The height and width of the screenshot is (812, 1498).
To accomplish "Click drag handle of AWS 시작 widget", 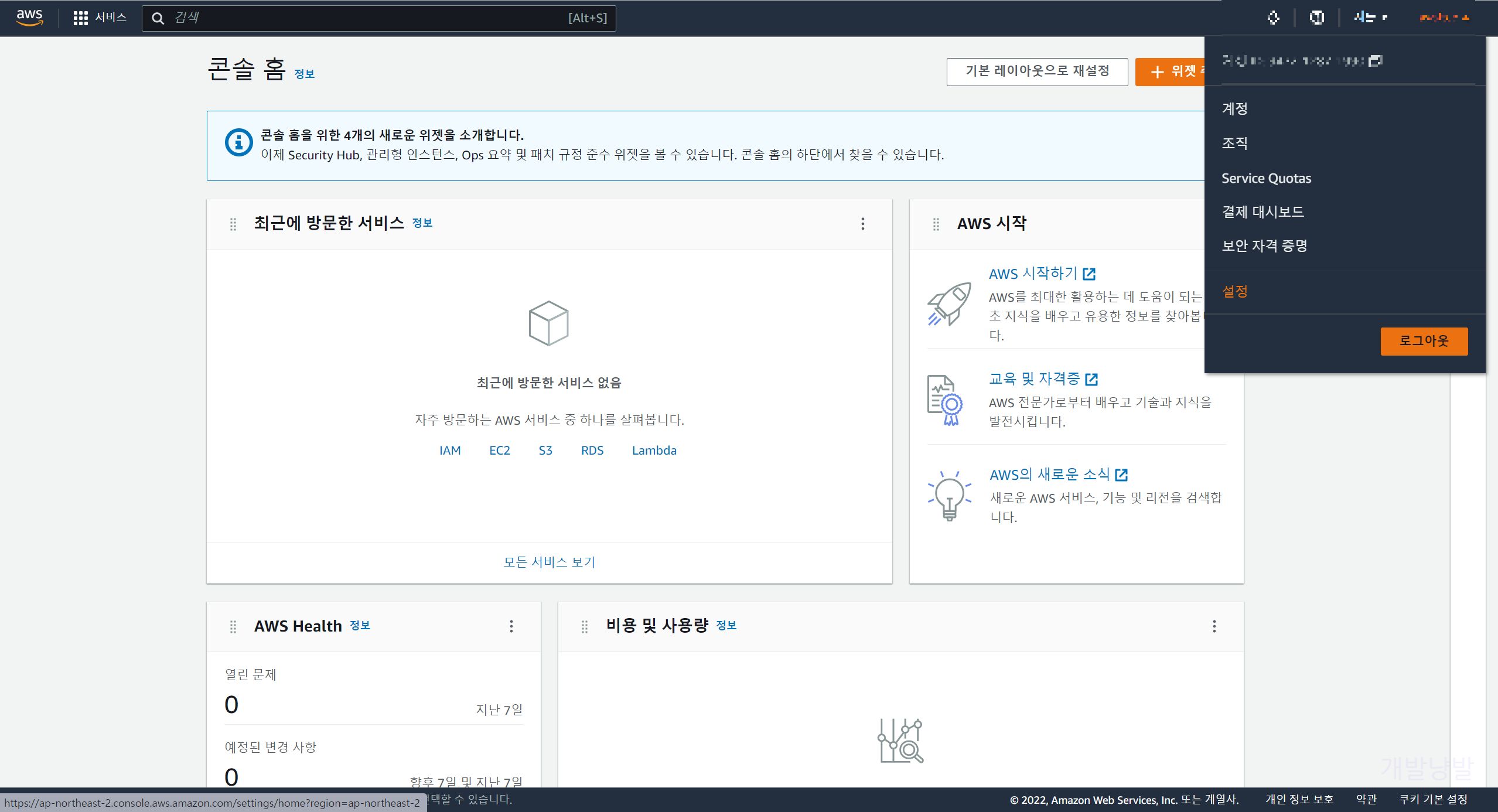I will (x=936, y=224).
